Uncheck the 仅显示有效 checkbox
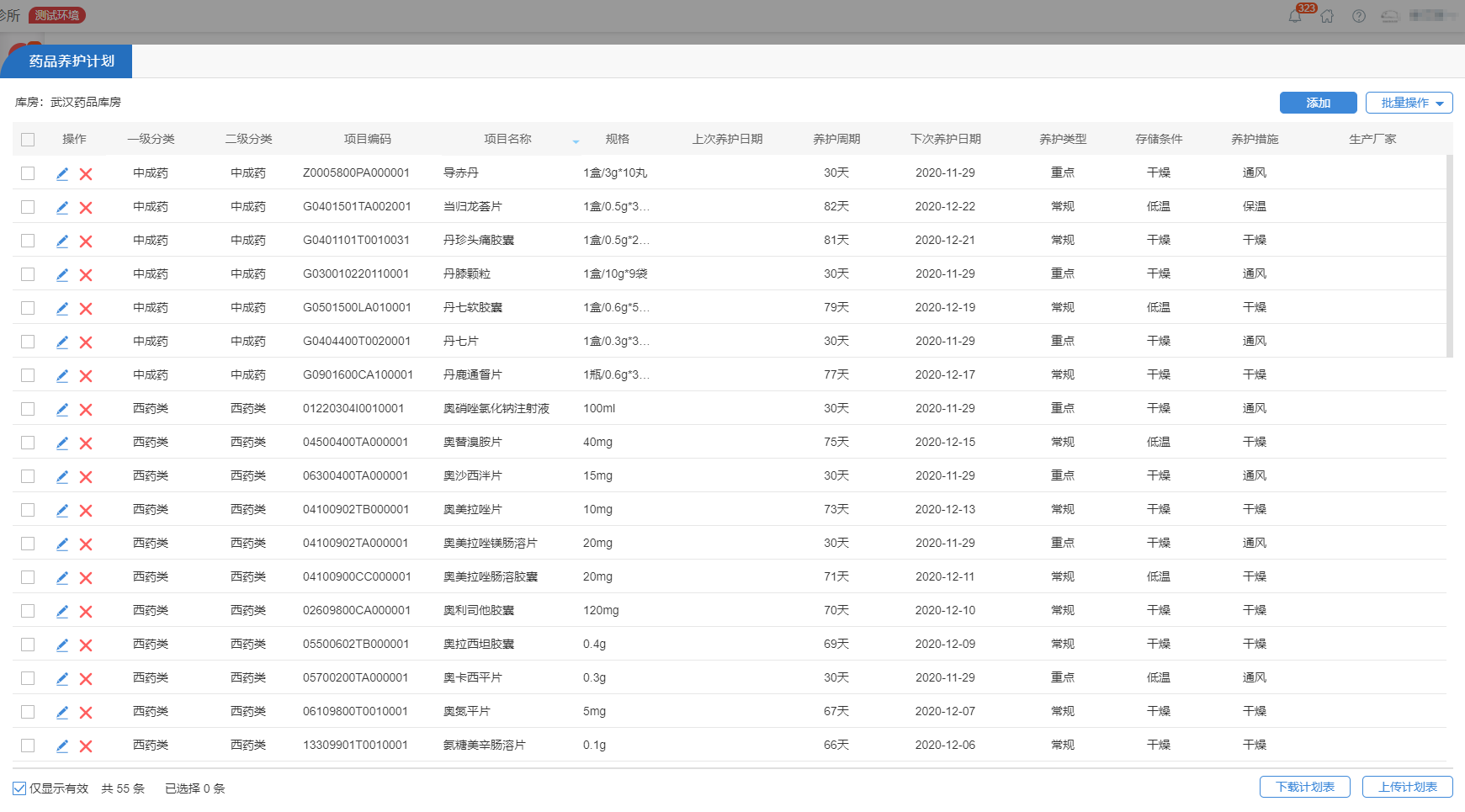This screenshot has width=1465, height=812. (x=19, y=788)
